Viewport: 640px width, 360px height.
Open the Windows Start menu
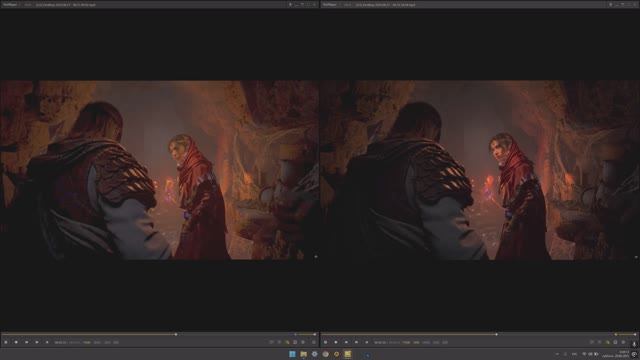pos(292,354)
